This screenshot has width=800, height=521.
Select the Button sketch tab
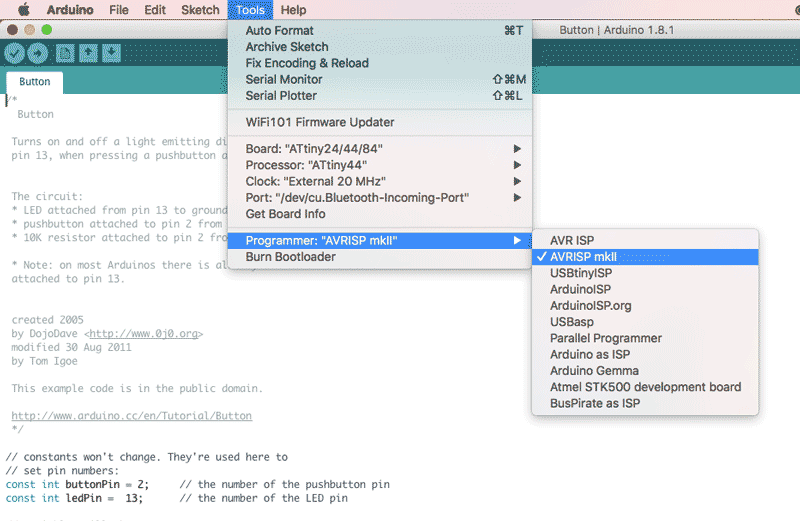(35, 82)
